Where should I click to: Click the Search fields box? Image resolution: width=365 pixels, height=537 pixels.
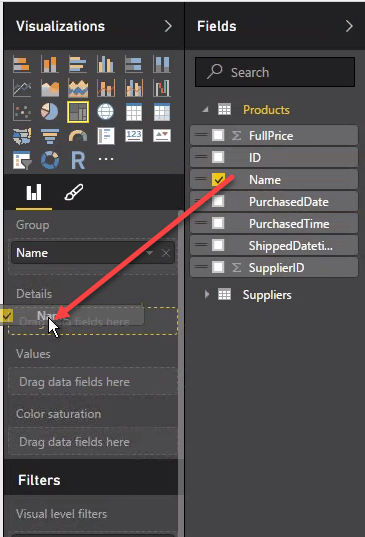coord(275,72)
